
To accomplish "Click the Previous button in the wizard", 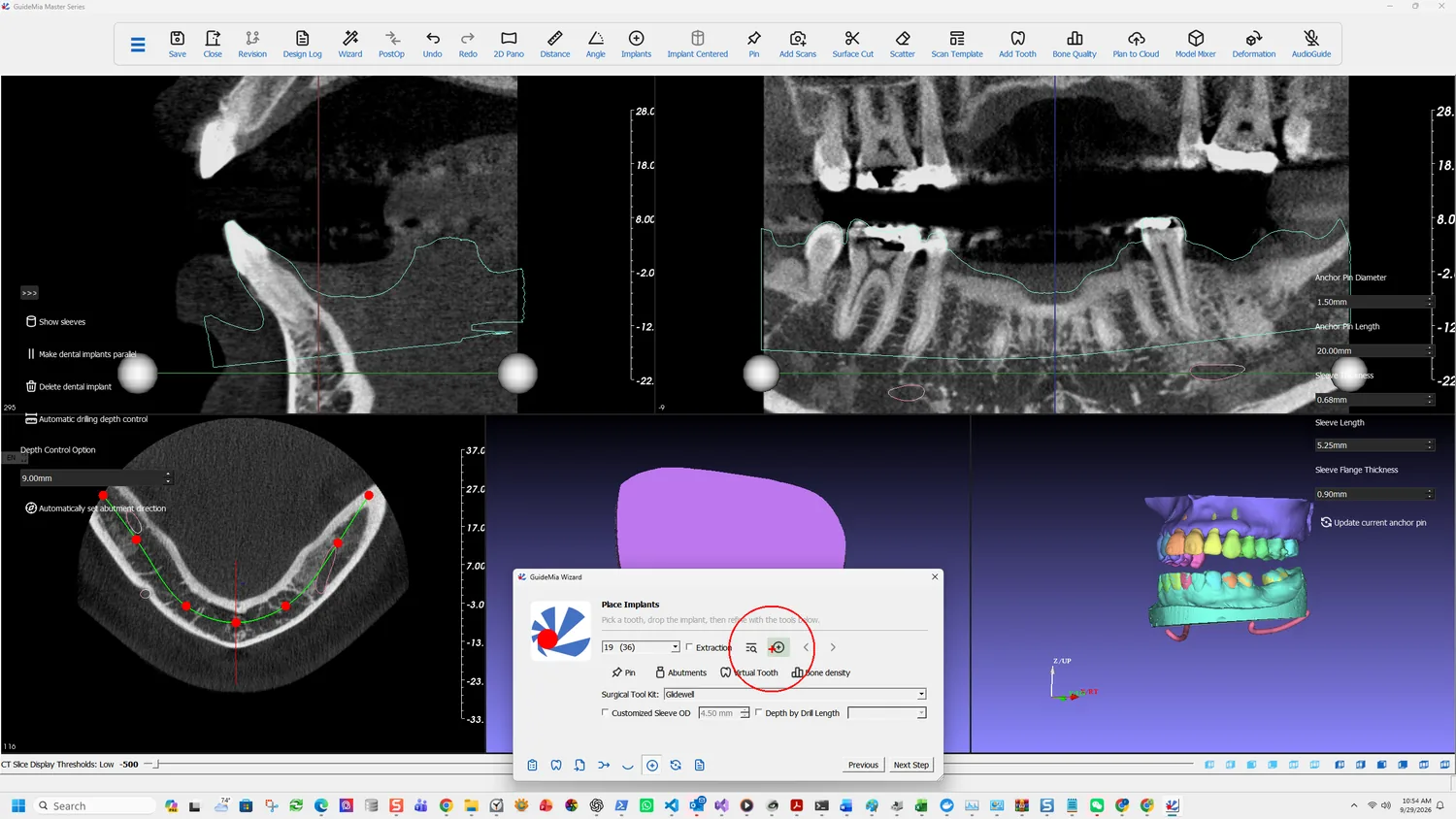I will coord(863,765).
